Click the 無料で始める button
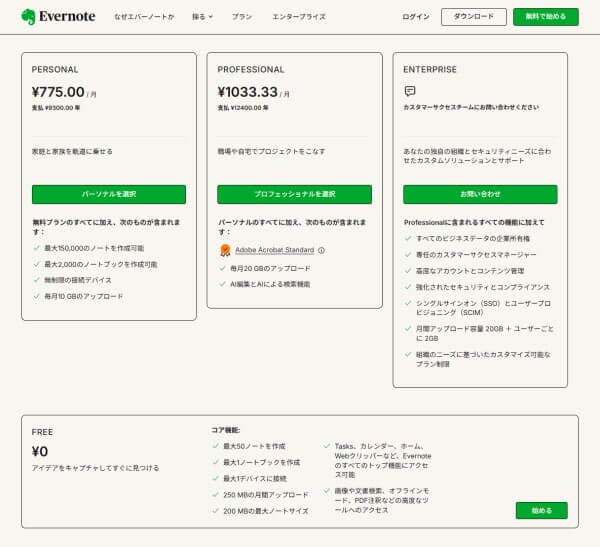The width and height of the screenshot is (600, 547). [545, 17]
